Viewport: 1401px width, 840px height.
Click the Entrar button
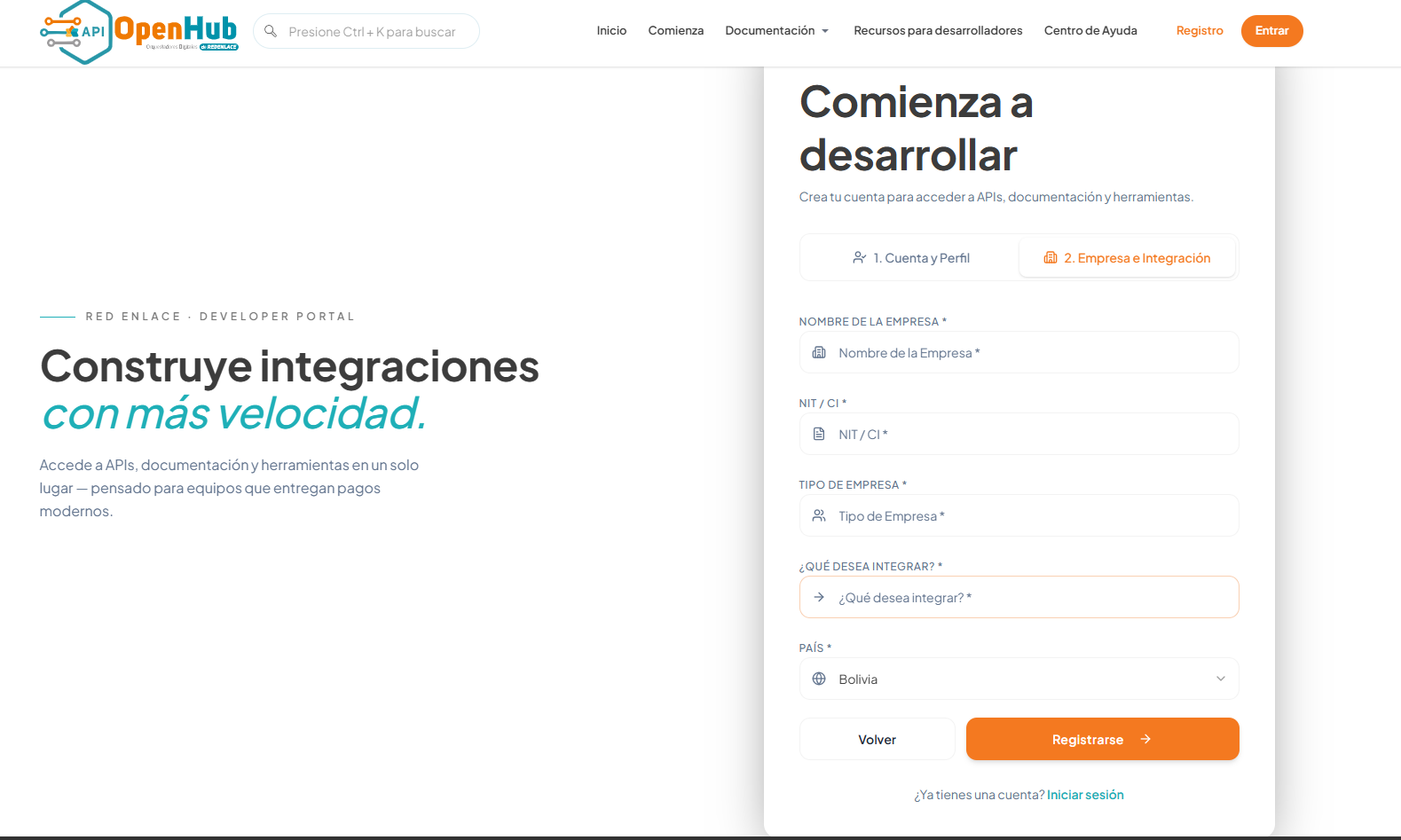pyautogui.click(x=1271, y=31)
